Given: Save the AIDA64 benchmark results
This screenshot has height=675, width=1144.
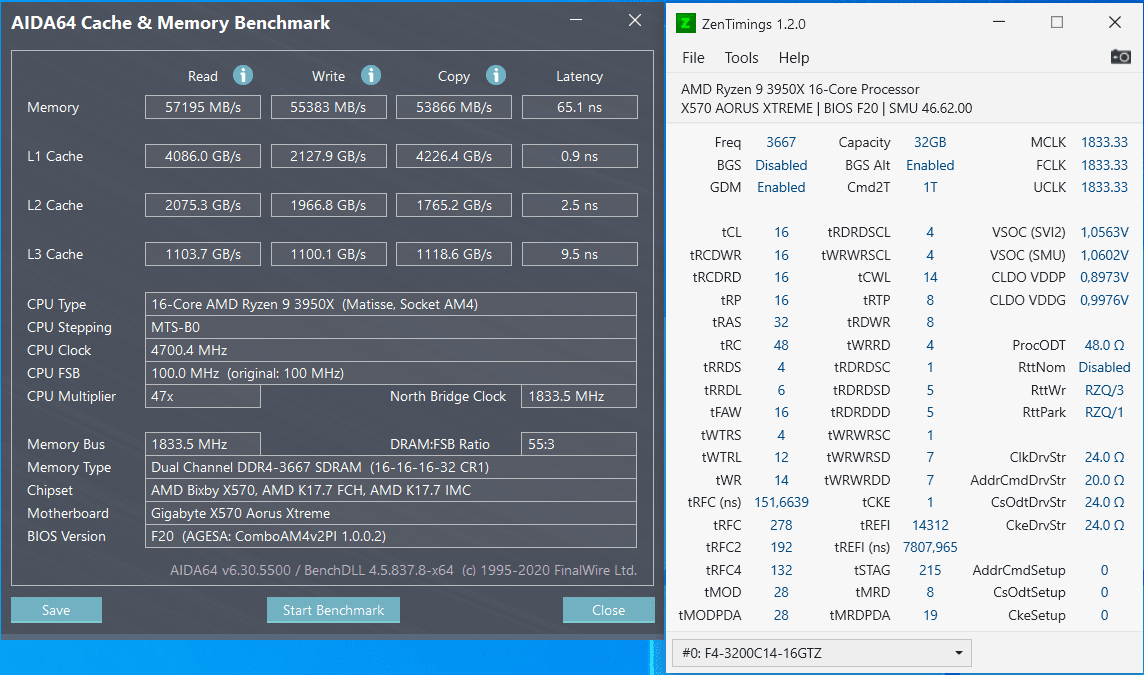Looking at the screenshot, I should point(56,610).
